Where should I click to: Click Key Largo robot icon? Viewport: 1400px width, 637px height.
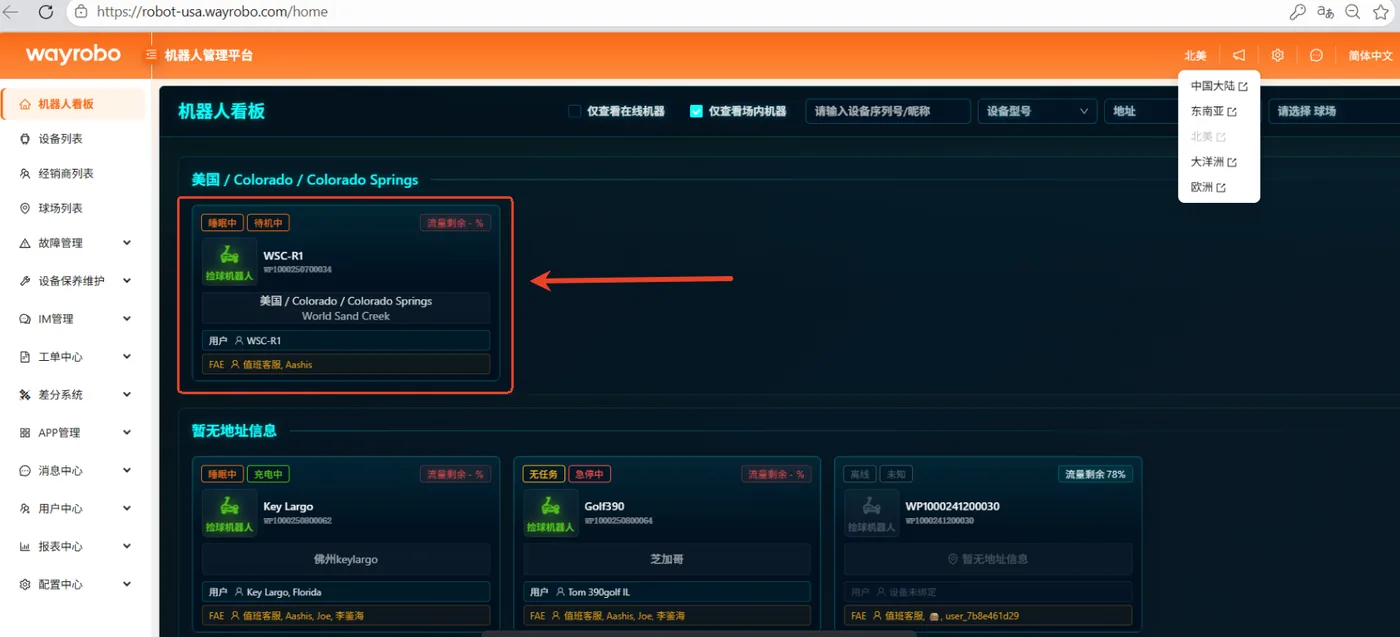(x=229, y=513)
